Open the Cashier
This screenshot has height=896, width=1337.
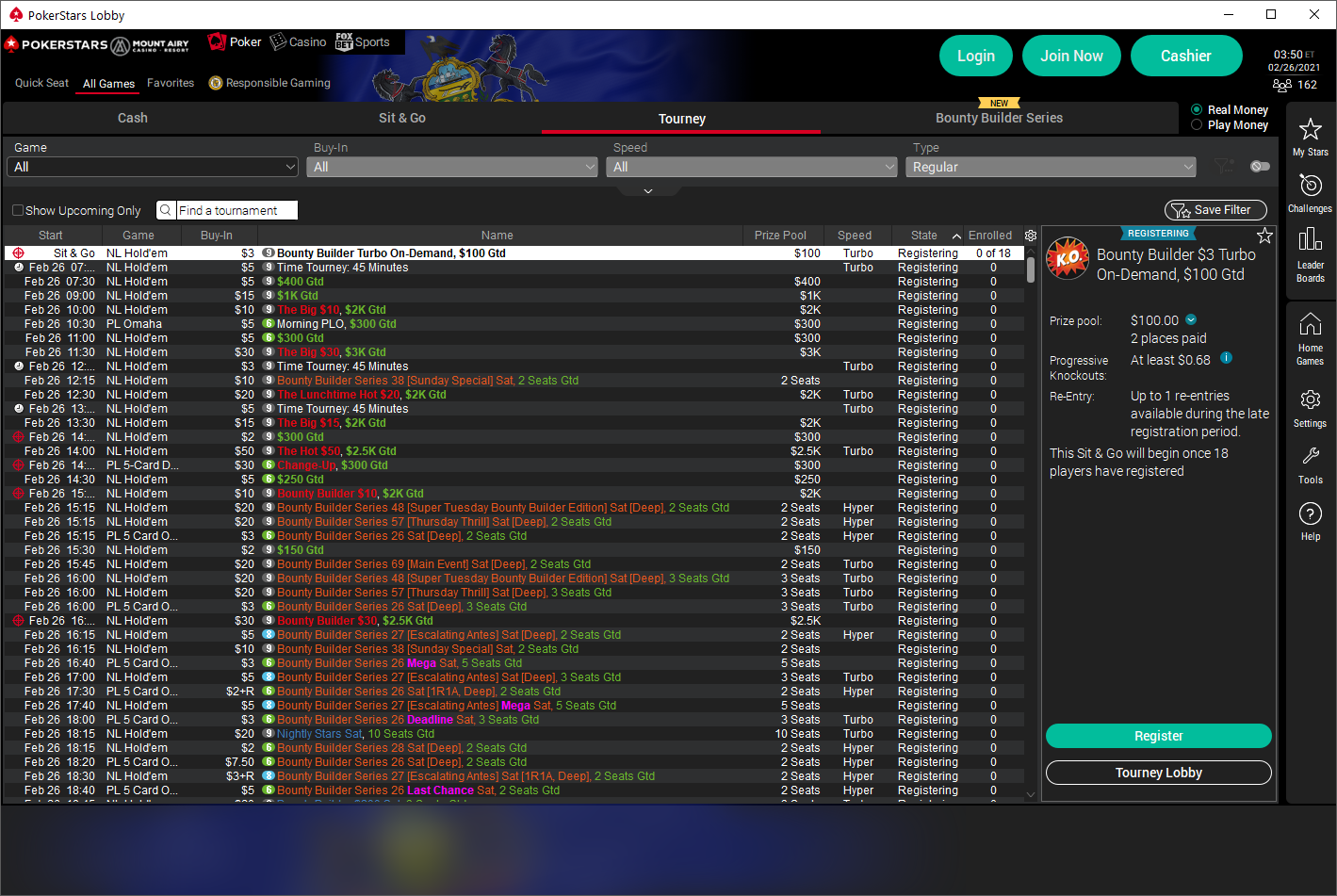1186,56
